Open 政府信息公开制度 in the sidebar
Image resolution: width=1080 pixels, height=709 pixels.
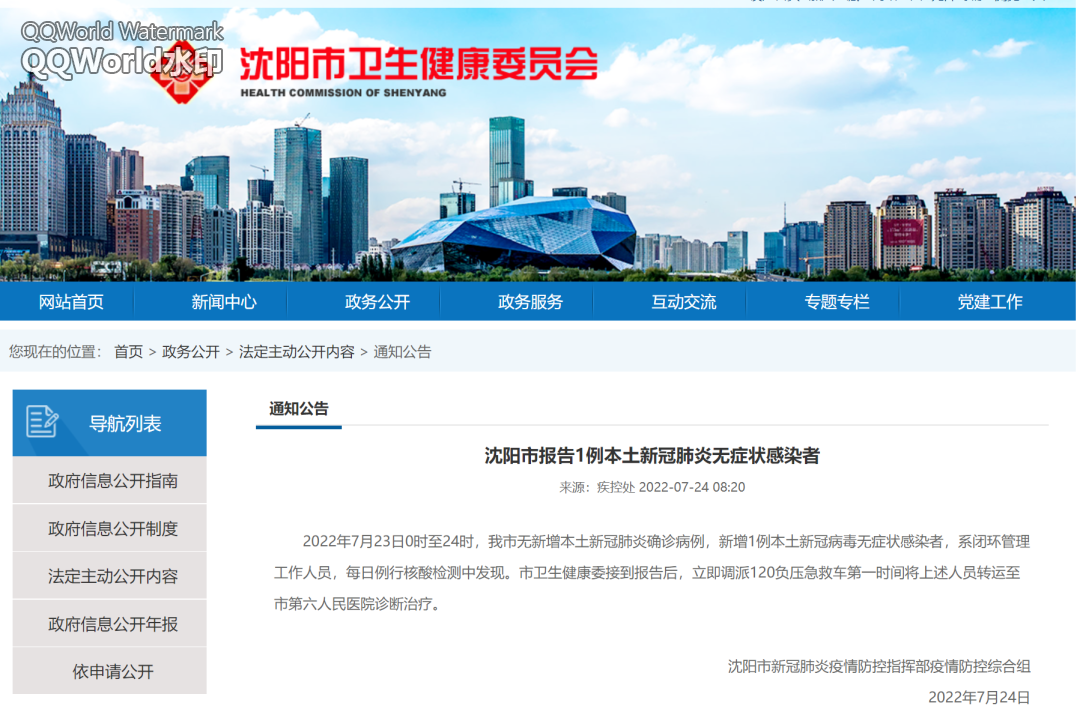(110, 528)
